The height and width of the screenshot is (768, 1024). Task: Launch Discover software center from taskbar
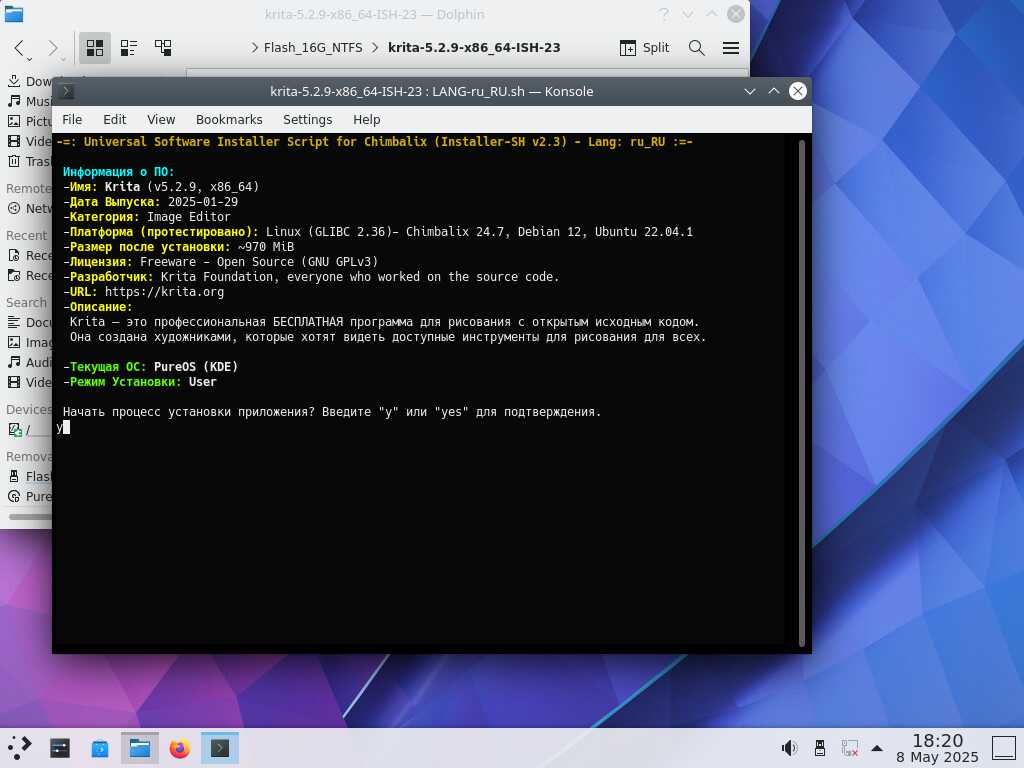[100, 748]
